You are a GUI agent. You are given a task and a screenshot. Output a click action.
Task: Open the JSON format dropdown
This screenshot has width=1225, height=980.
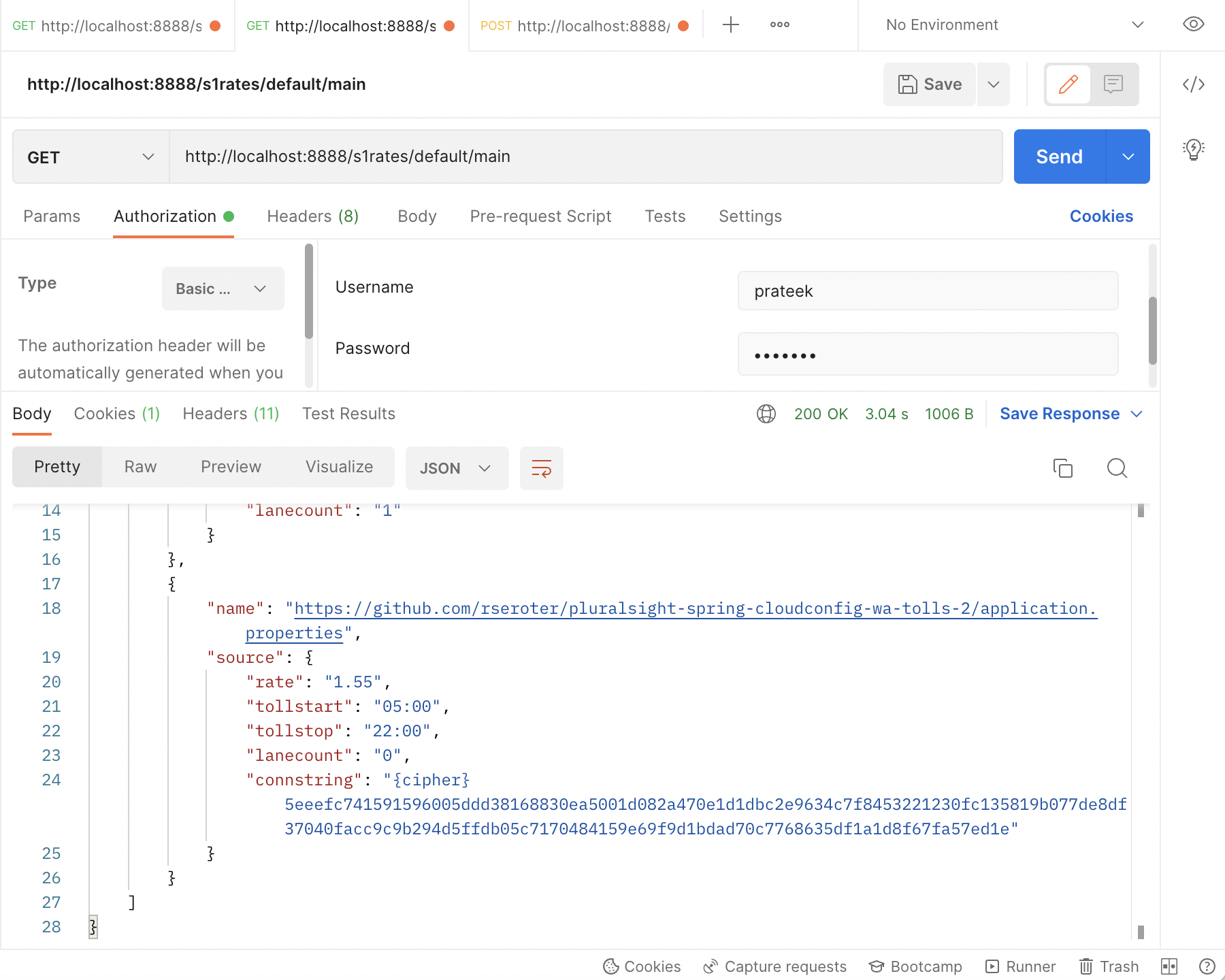coord(457,468)
